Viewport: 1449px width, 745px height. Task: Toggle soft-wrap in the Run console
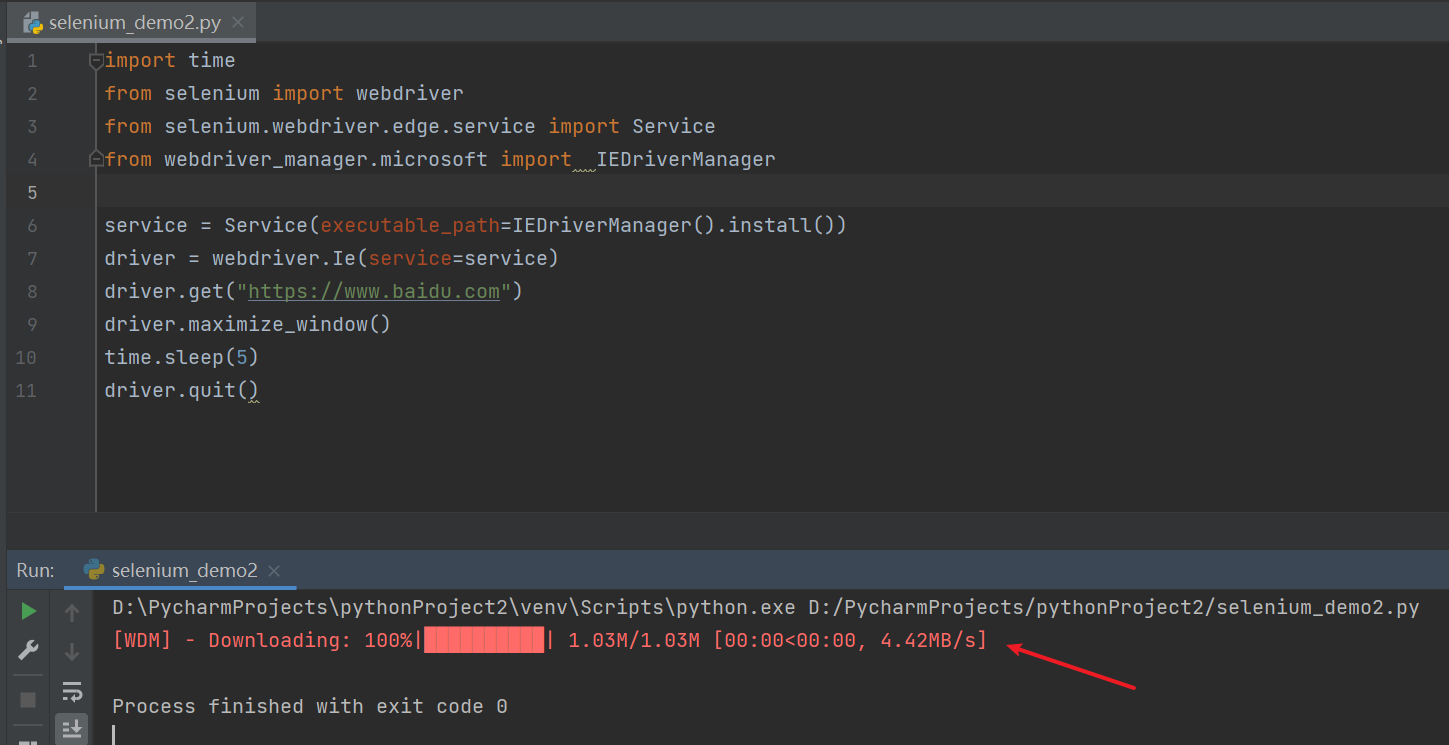[72, 691]
